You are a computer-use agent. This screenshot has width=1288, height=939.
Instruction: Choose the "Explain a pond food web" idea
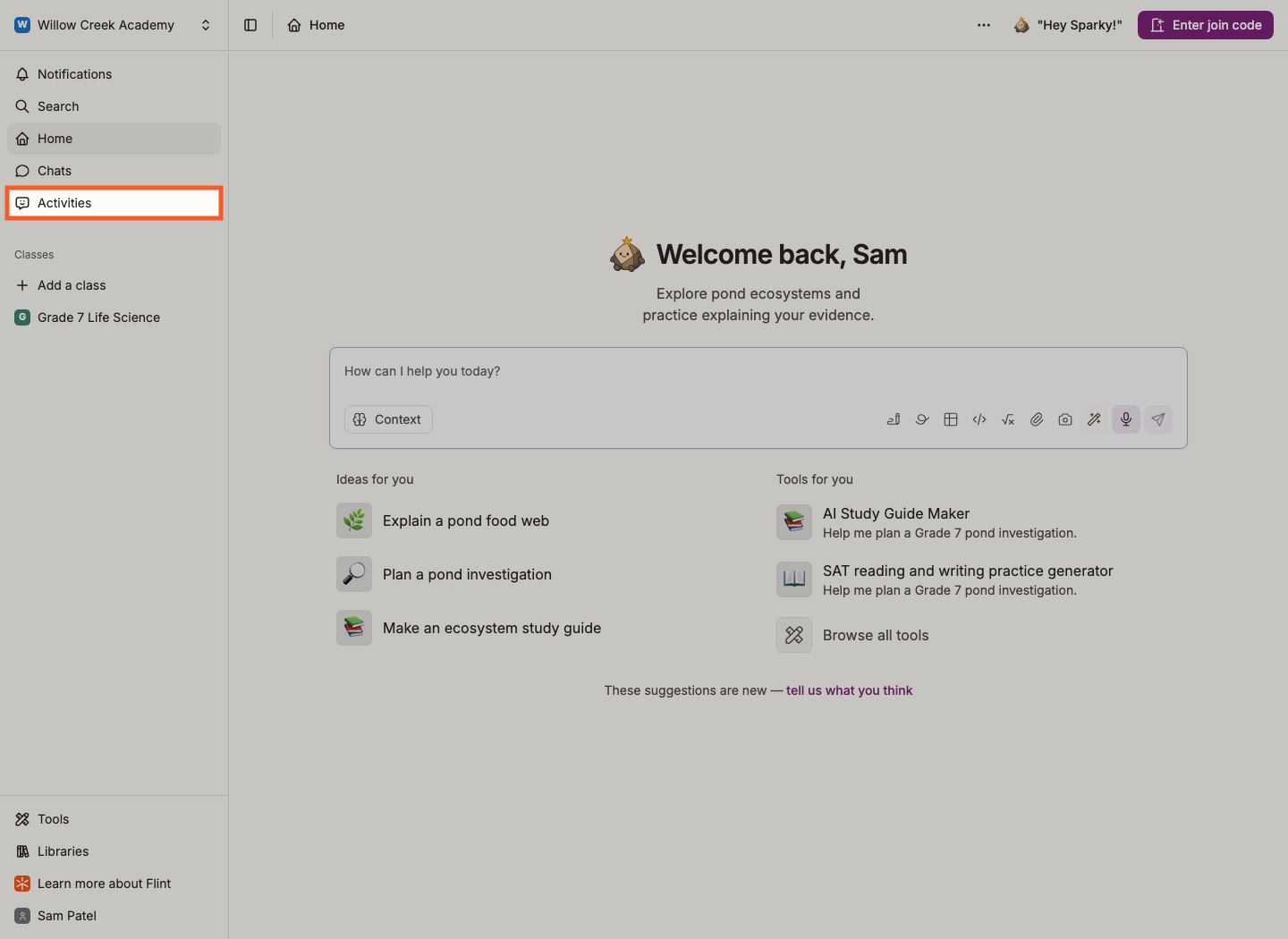(444, 520)
